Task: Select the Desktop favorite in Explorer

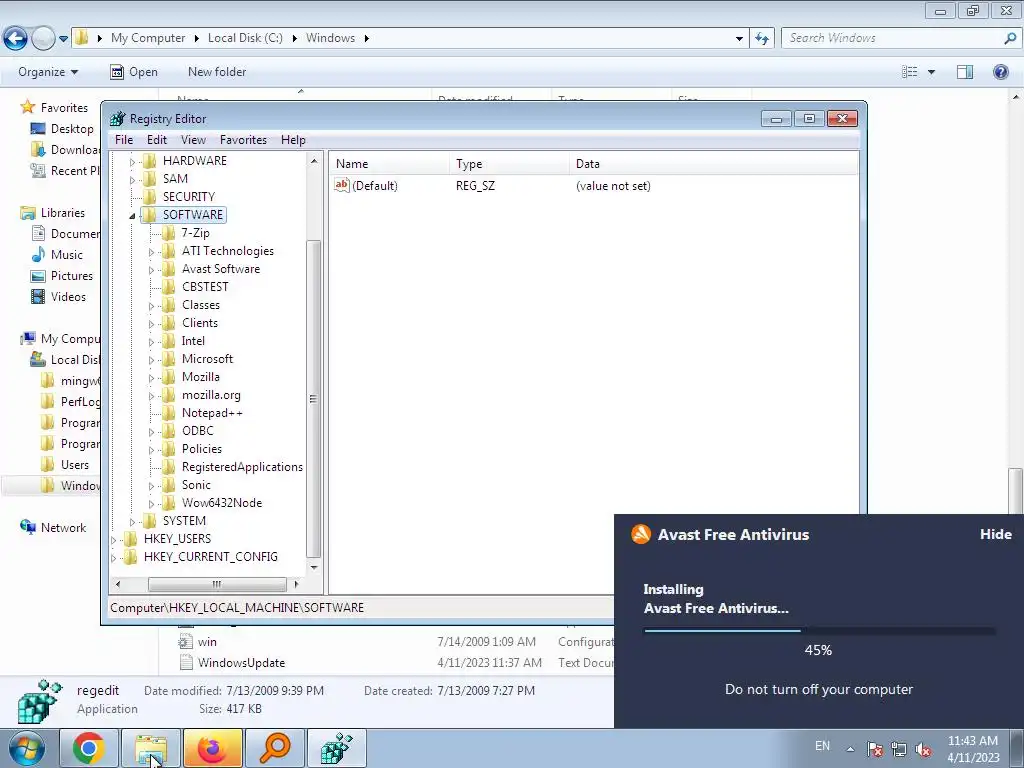Action: [x=72, y=129]
